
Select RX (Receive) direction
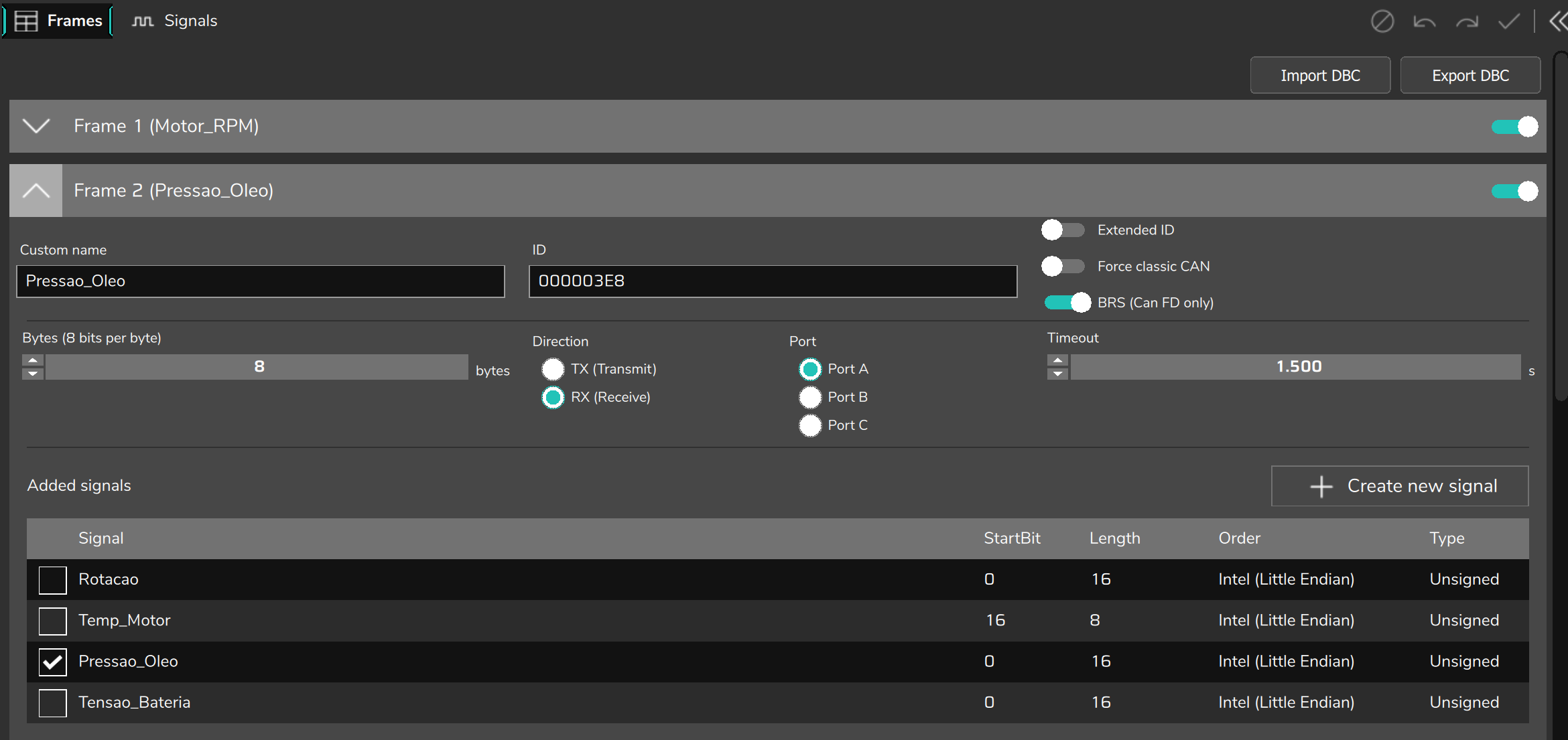tap(553, 397)
